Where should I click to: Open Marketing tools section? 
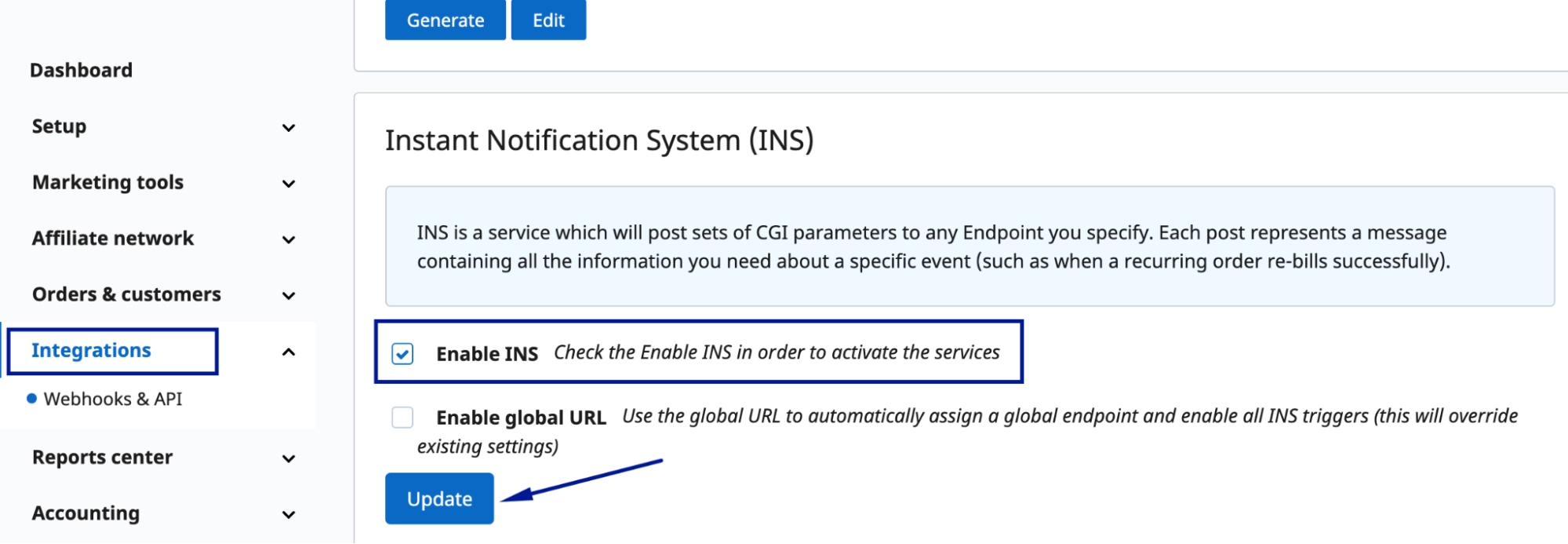pyautogui.click(x=107, y=182)
